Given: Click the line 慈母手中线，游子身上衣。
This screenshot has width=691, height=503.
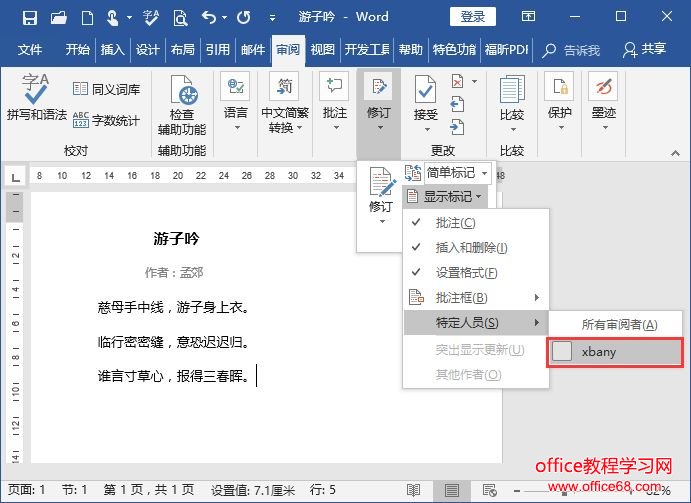Looking at the screenshot, I should tap(174, 307).
